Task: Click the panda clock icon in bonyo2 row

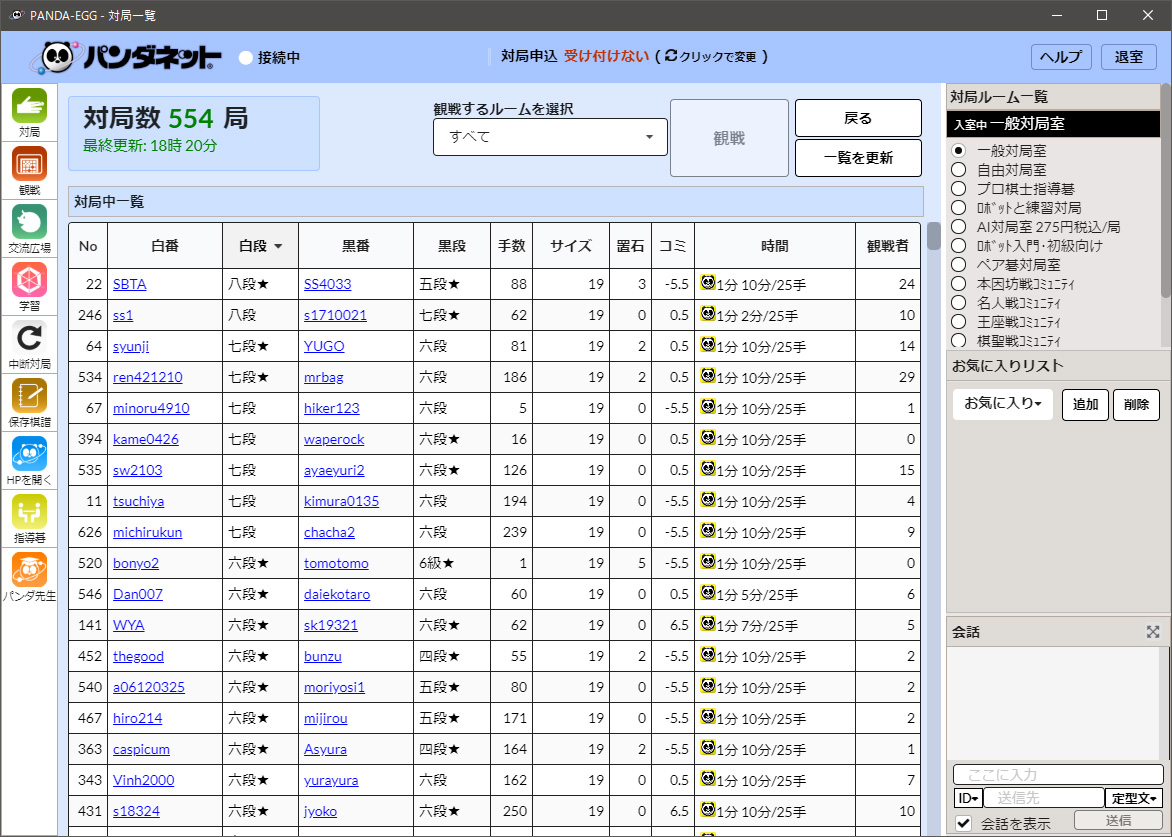Action: coord(707,562)
